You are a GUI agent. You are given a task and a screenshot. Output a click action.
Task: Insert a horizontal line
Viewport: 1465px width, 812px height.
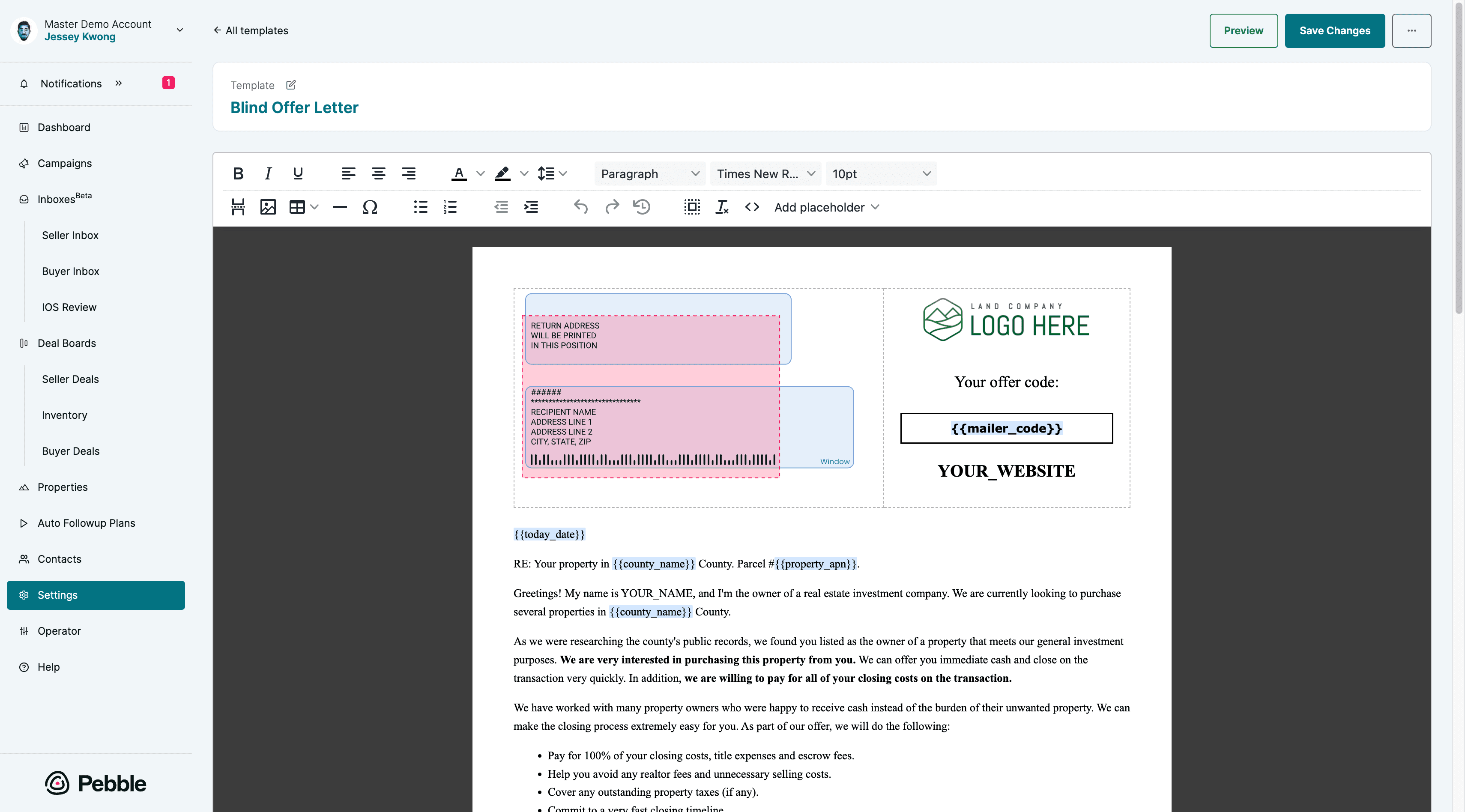[340, 207]
